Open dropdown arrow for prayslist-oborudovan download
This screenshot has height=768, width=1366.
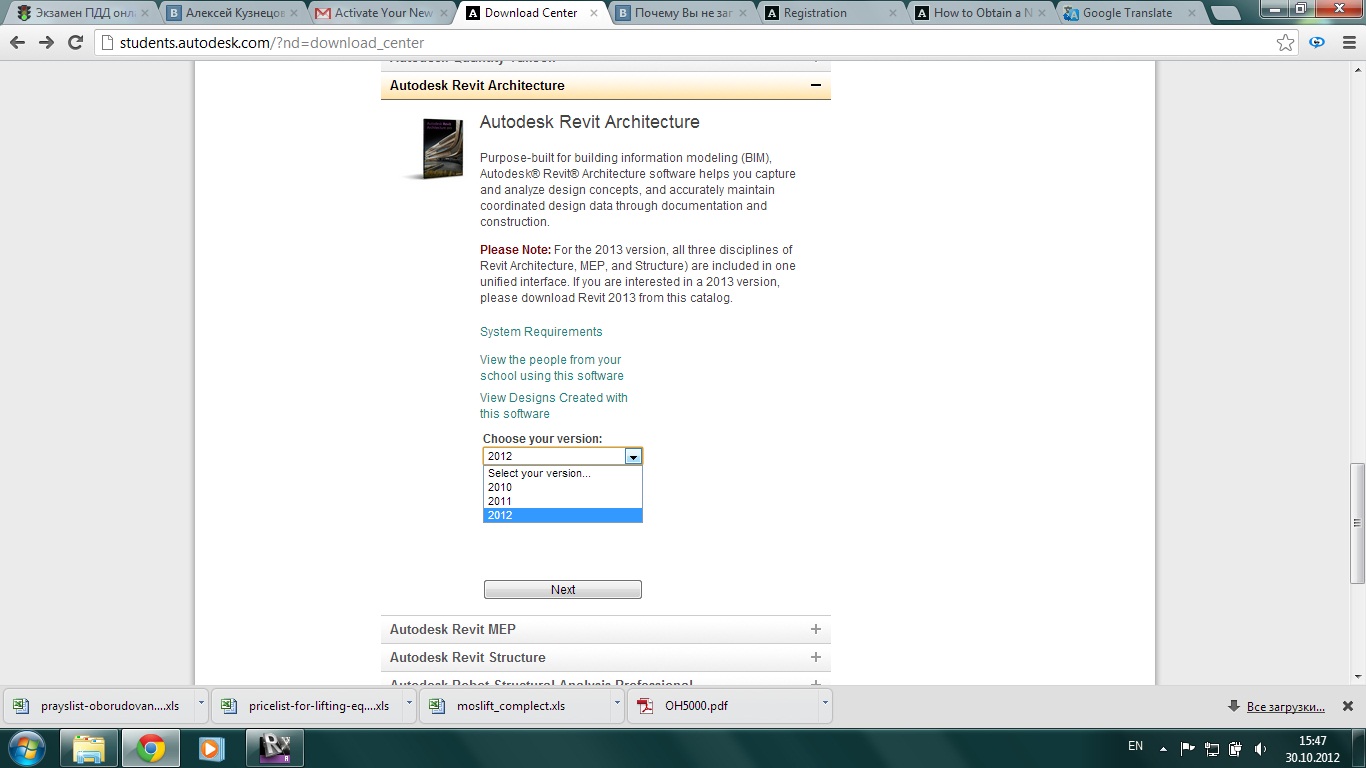pos(201,704)
